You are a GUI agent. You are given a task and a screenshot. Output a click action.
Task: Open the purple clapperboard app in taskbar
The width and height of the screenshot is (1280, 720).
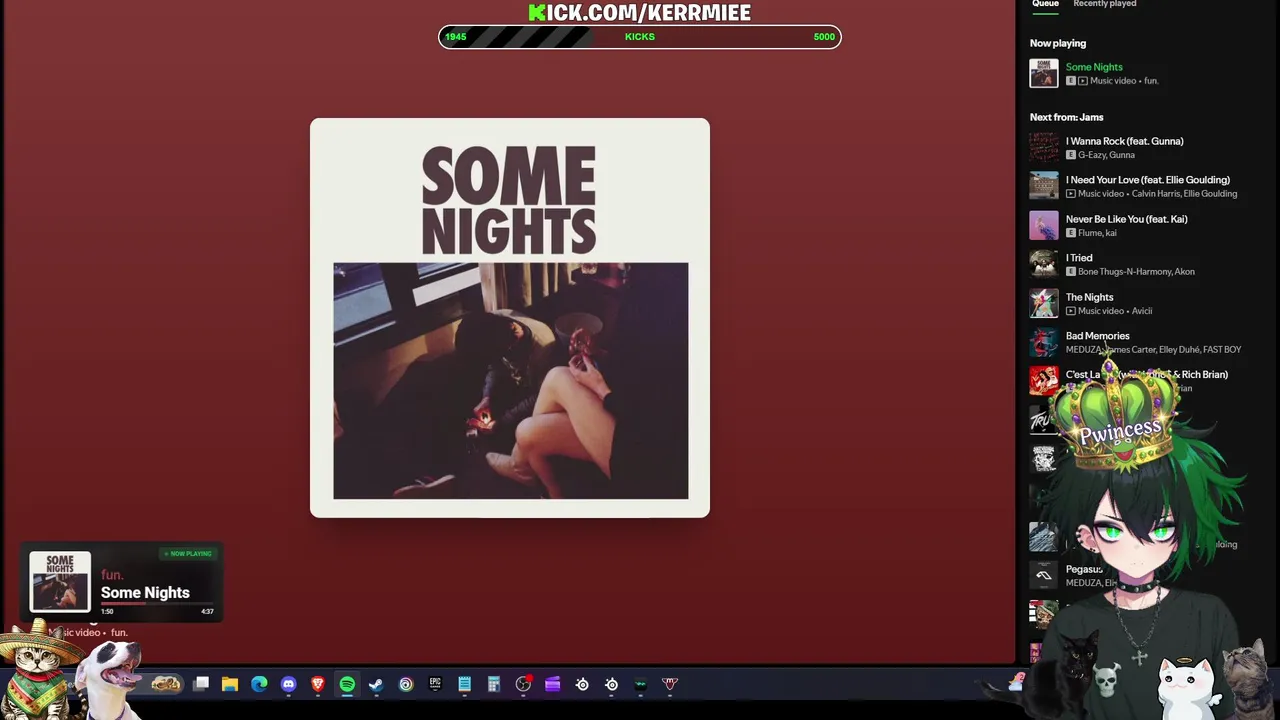[552, 684]
